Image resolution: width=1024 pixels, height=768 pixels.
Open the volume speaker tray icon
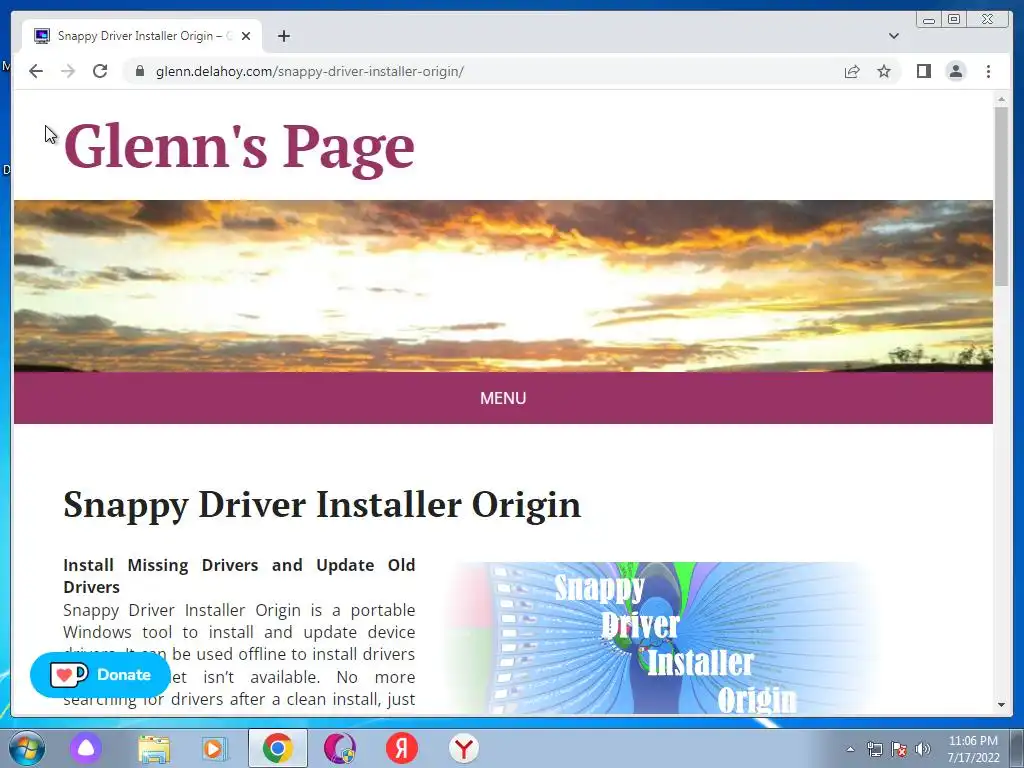(x=923, y=749)
